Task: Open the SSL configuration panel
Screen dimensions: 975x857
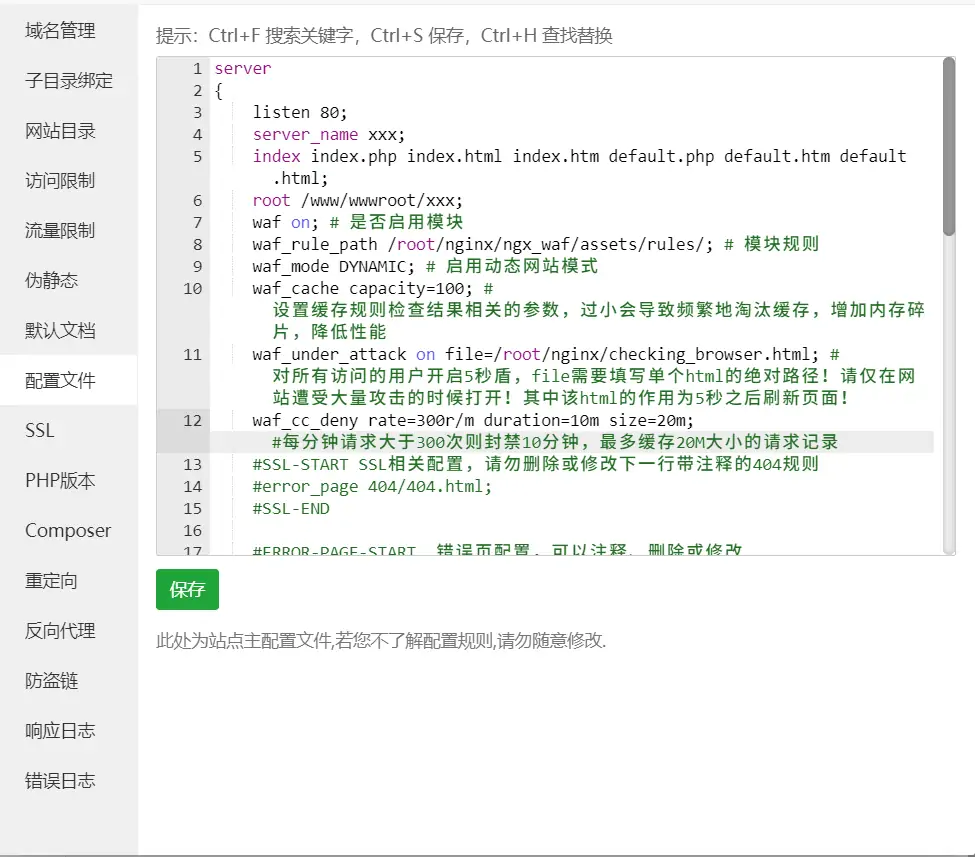Action: (40, 430)
